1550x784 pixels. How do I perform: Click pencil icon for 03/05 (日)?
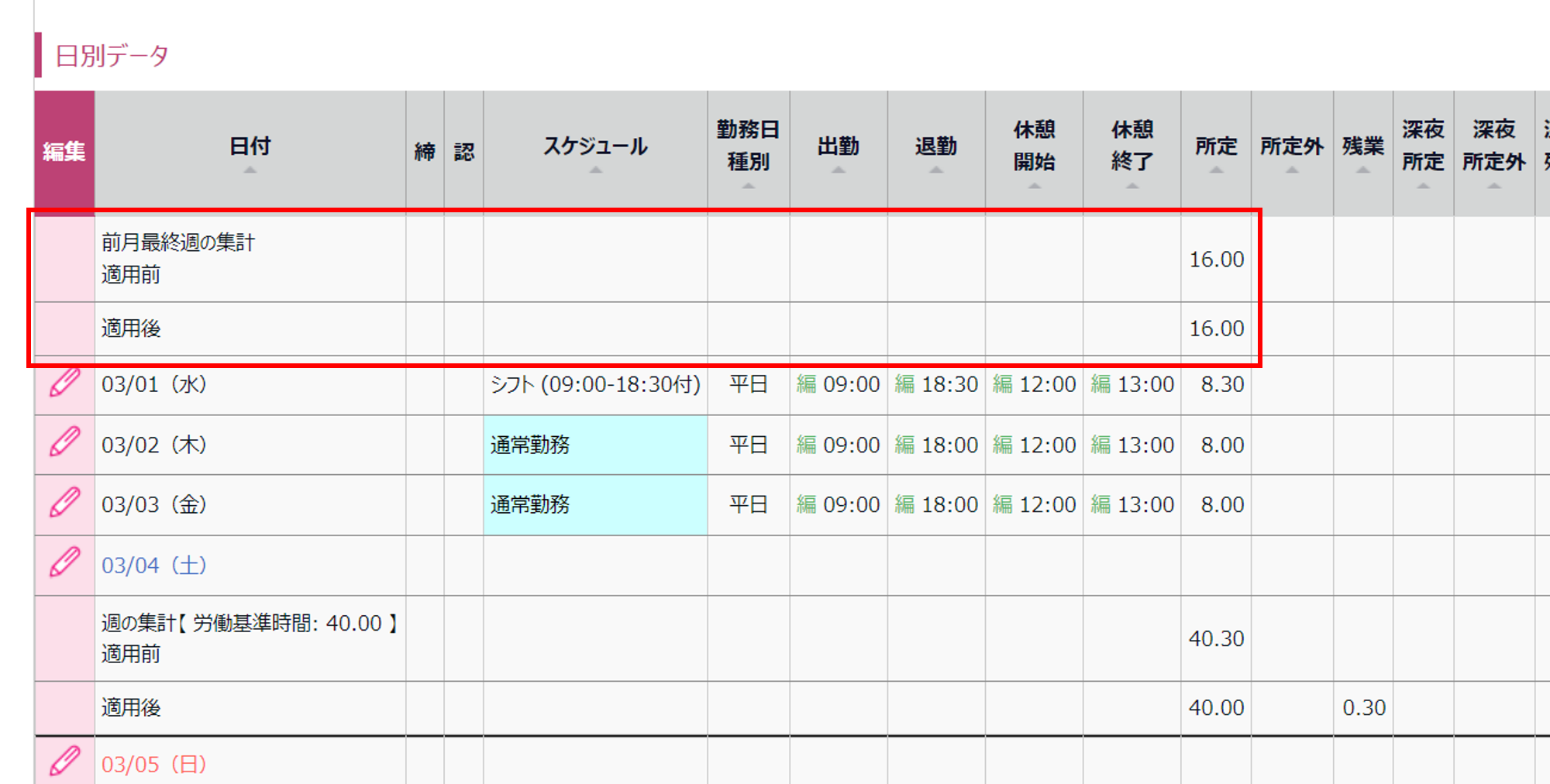click(65, 762)
